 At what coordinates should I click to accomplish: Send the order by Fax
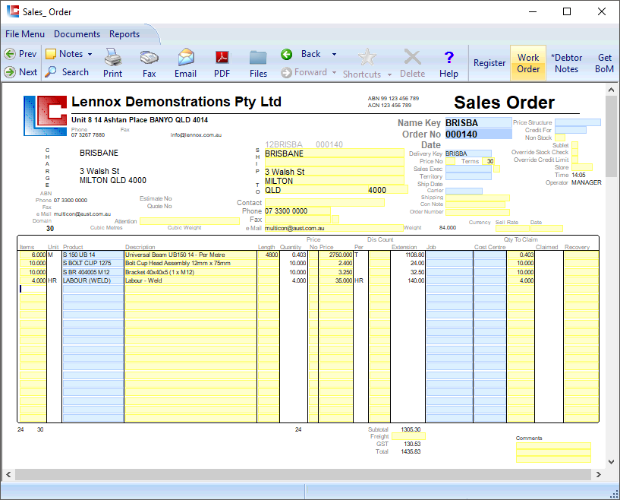(149, 63)
